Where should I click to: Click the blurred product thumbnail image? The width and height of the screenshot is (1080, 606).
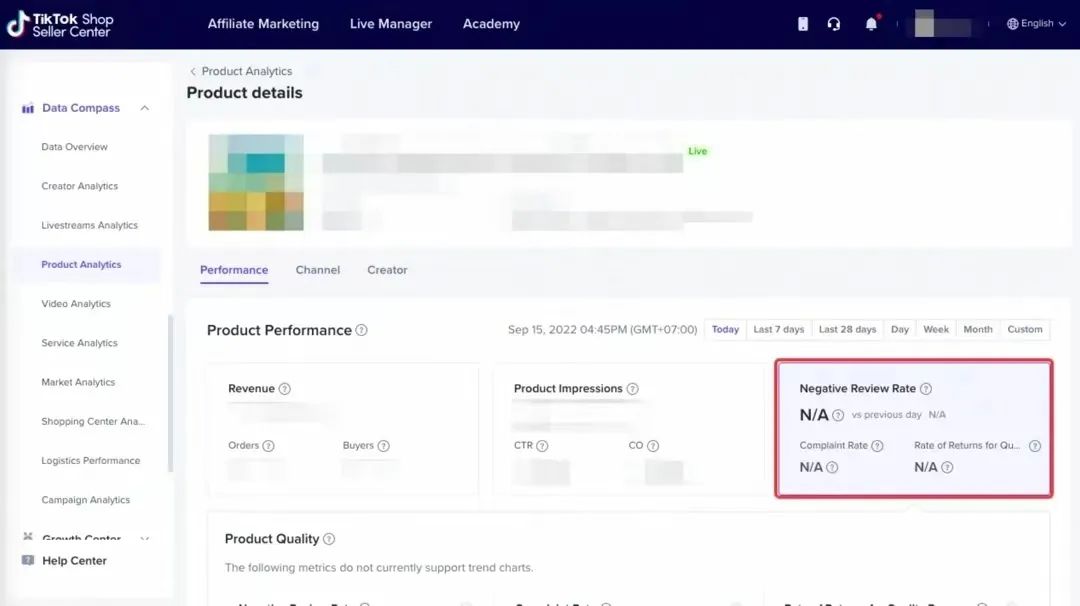pos(256,183)
